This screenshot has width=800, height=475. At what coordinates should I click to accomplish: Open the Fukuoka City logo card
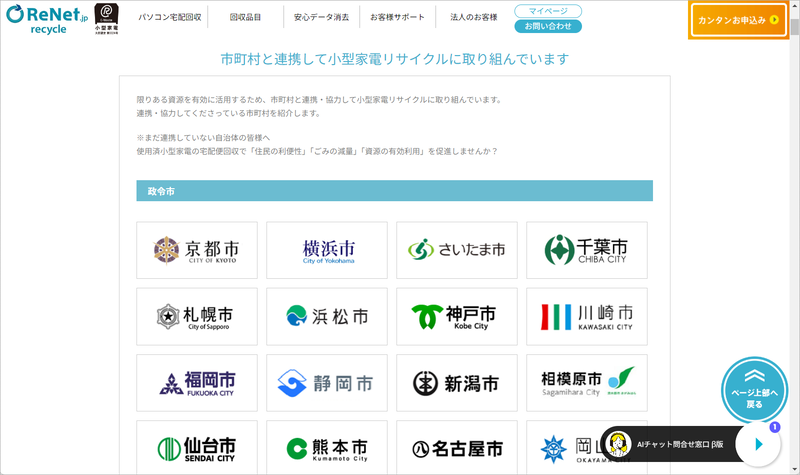coord(197,383)
